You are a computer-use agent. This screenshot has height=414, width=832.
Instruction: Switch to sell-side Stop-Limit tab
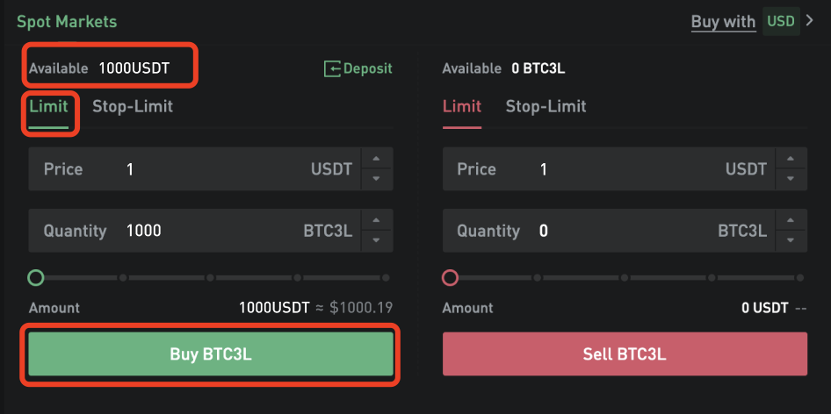[546, 107]
